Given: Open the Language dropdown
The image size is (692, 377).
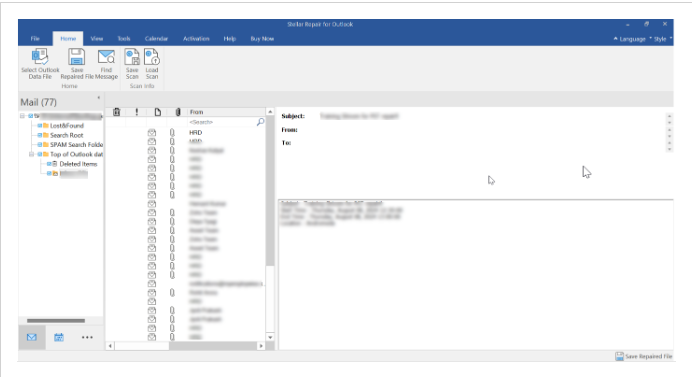Looking at the screenshot, I should (629, 39).
